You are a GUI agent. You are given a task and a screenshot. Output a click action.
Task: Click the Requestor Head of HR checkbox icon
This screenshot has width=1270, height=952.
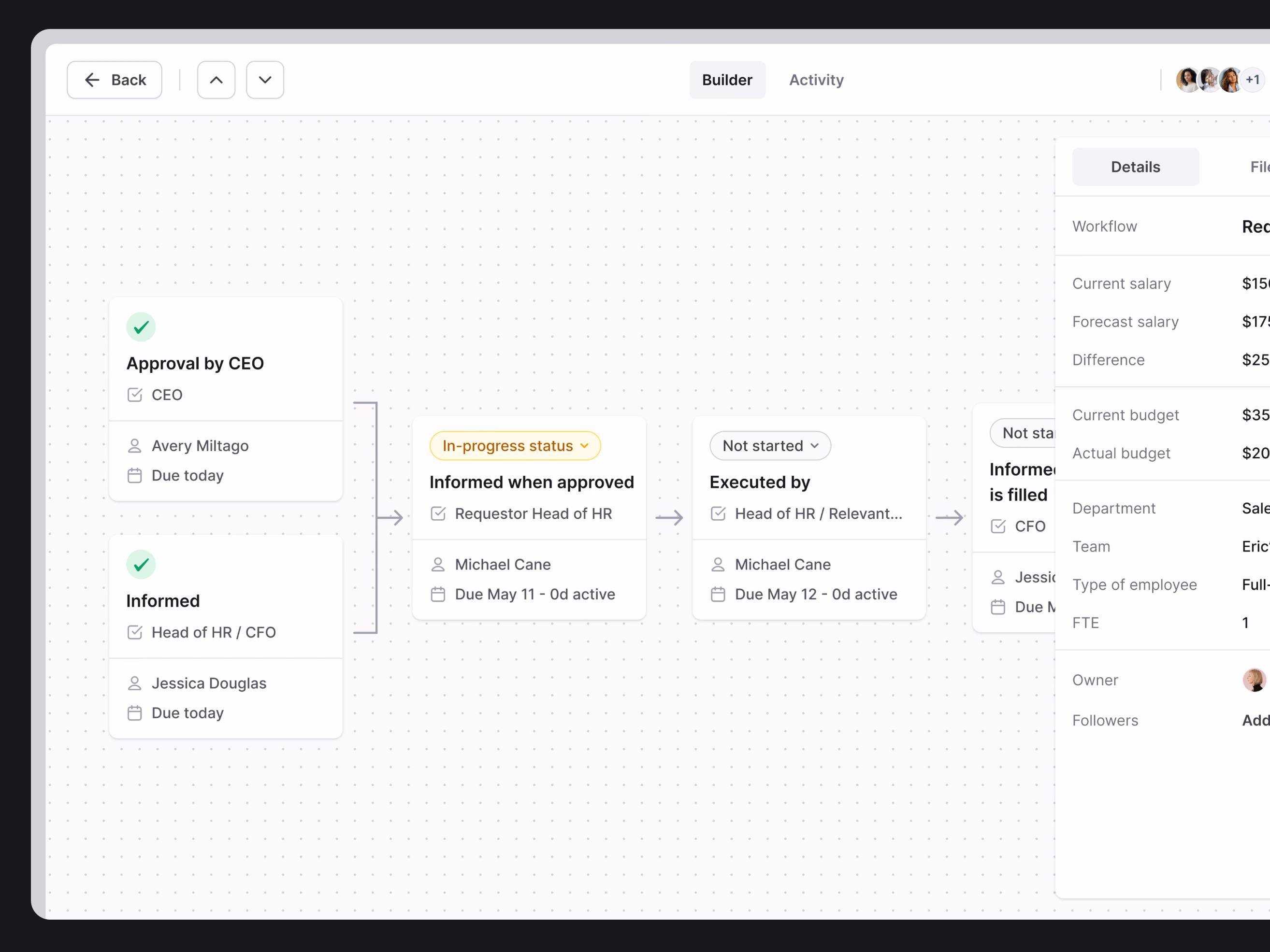coord(438,513)
